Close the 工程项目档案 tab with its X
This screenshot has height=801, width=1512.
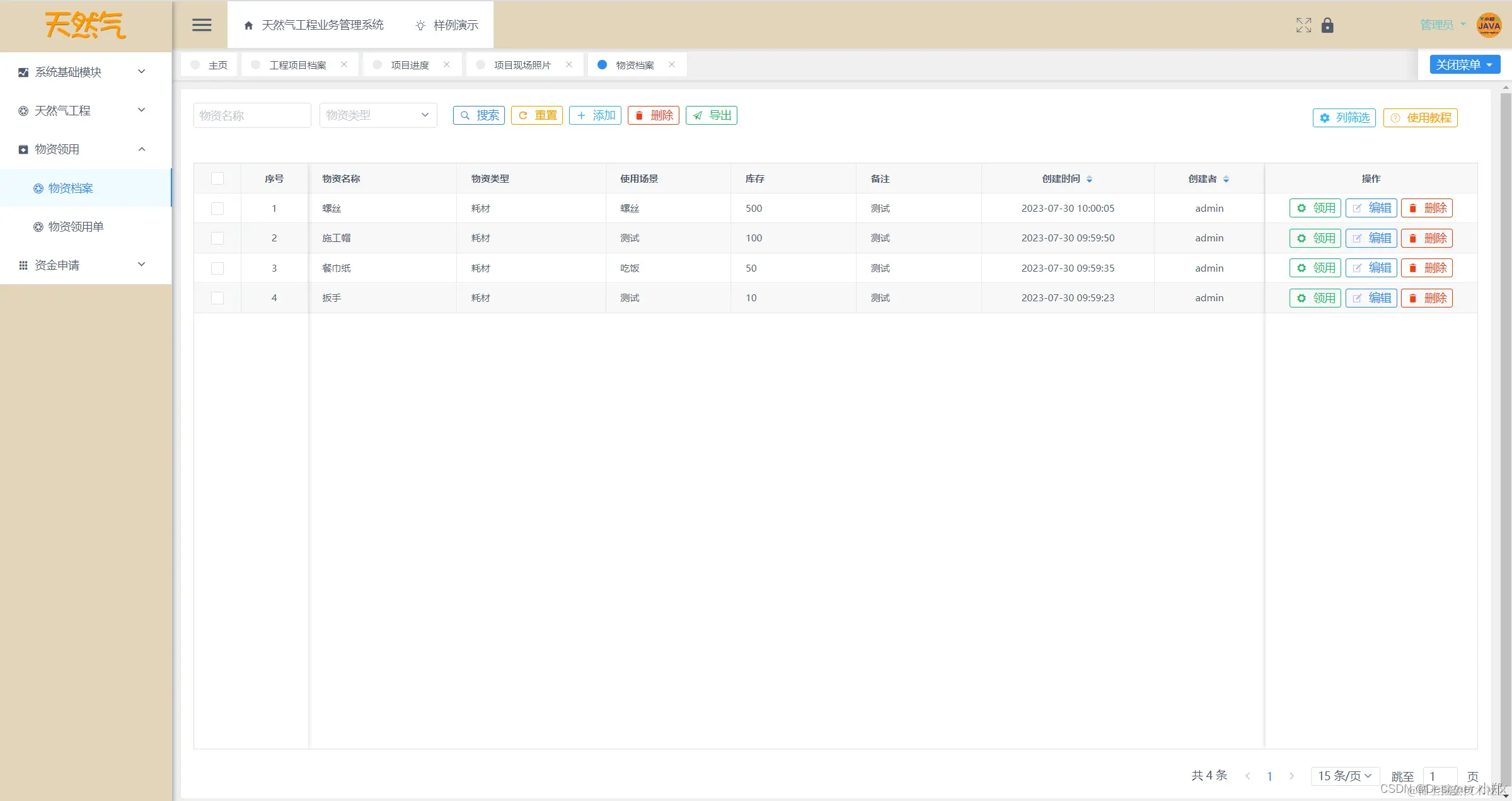pos(344,64)
